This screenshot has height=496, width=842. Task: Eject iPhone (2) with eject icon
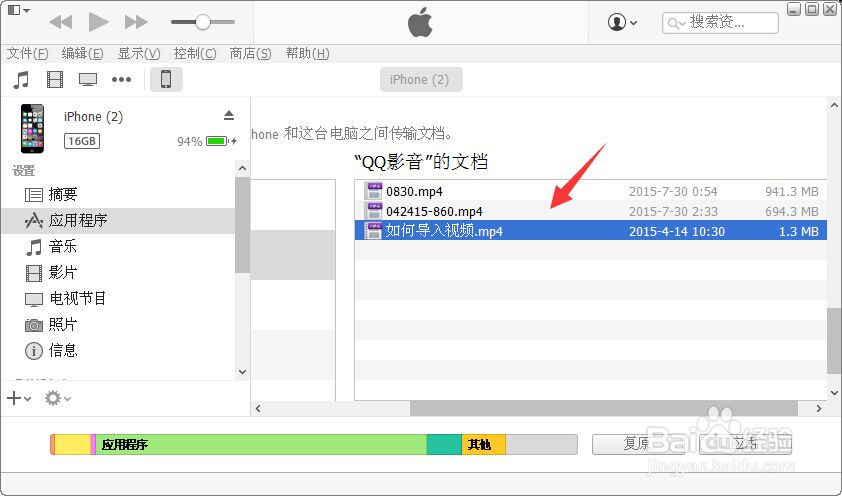click(x=229, y=115)
